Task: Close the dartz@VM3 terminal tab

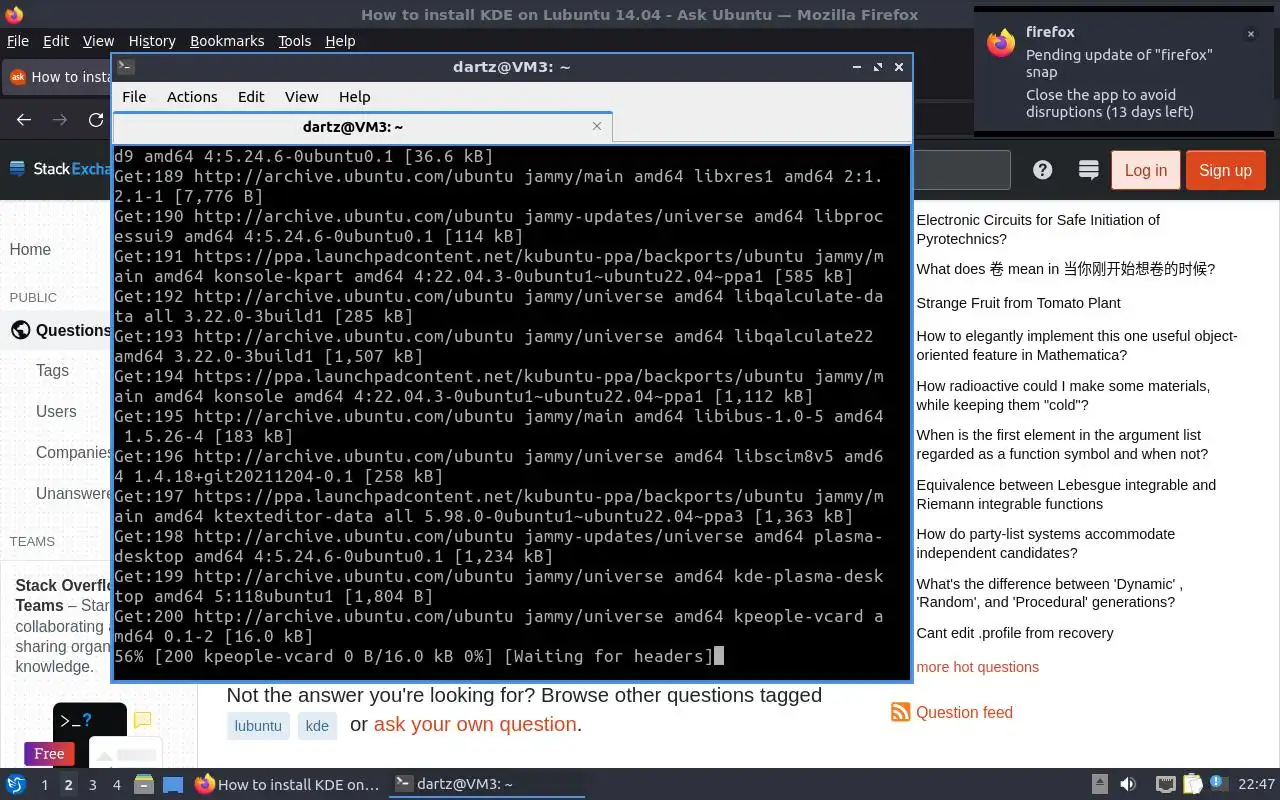Action: point(597,126)
